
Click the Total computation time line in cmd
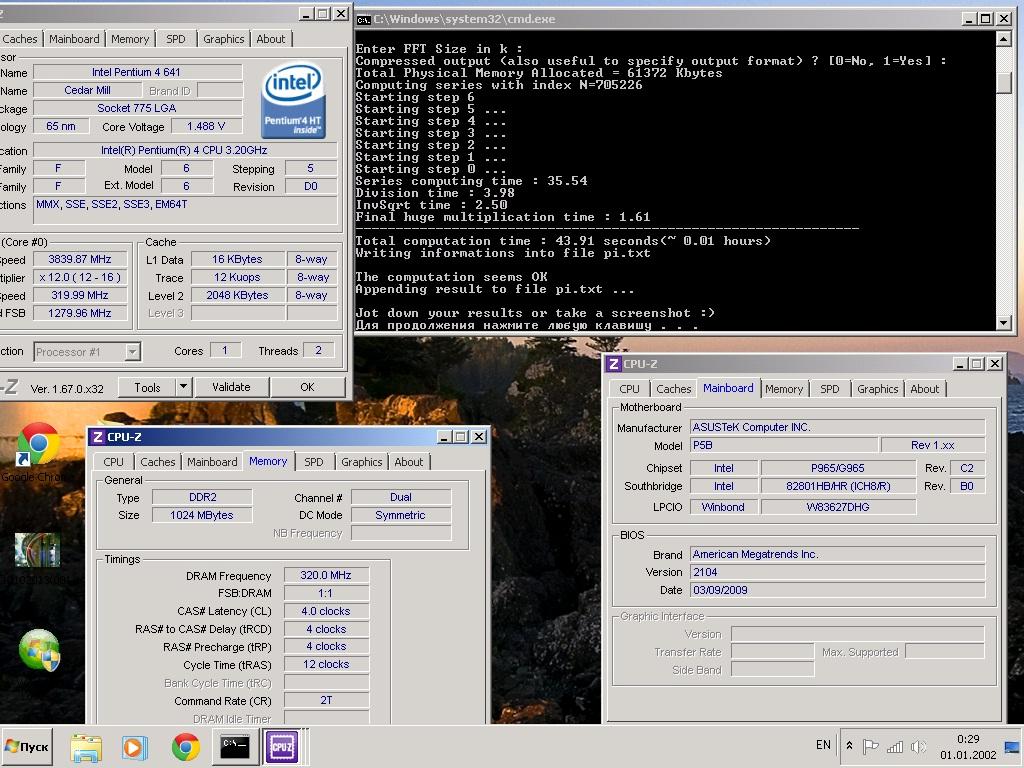(x=563, y=241)
